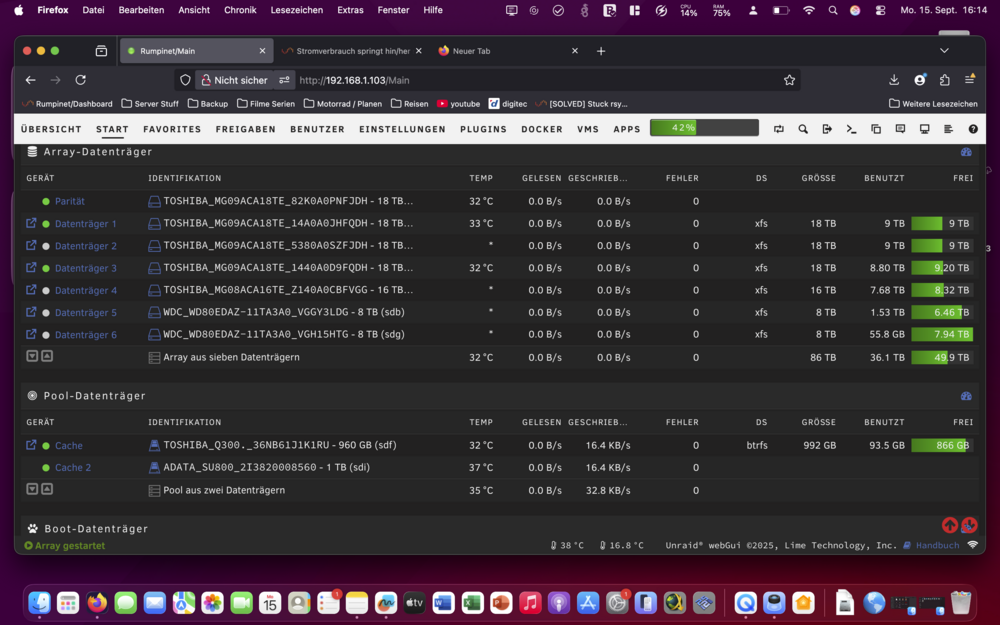Open the Calendar app in the Dock

click(270, 602)
